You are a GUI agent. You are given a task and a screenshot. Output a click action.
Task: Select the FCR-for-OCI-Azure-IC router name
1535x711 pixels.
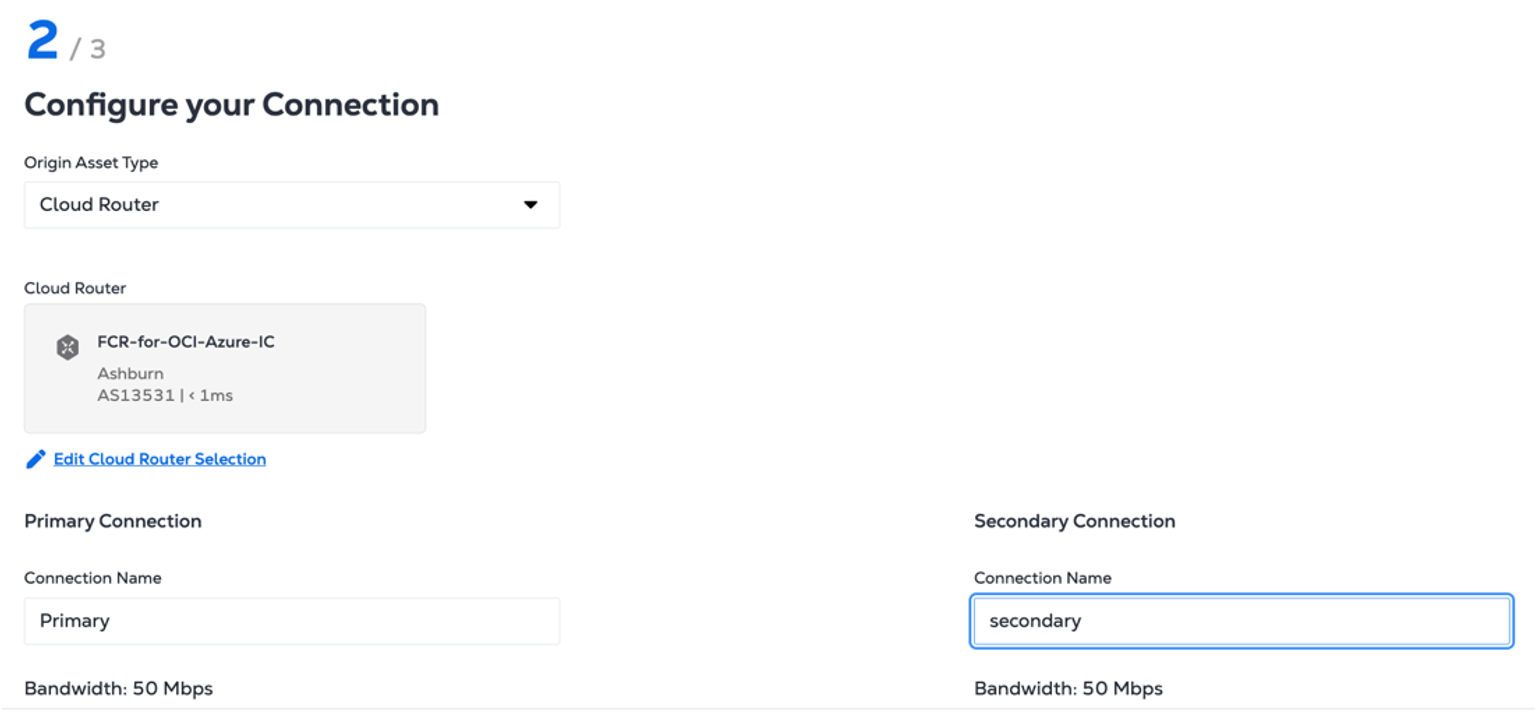186,342
